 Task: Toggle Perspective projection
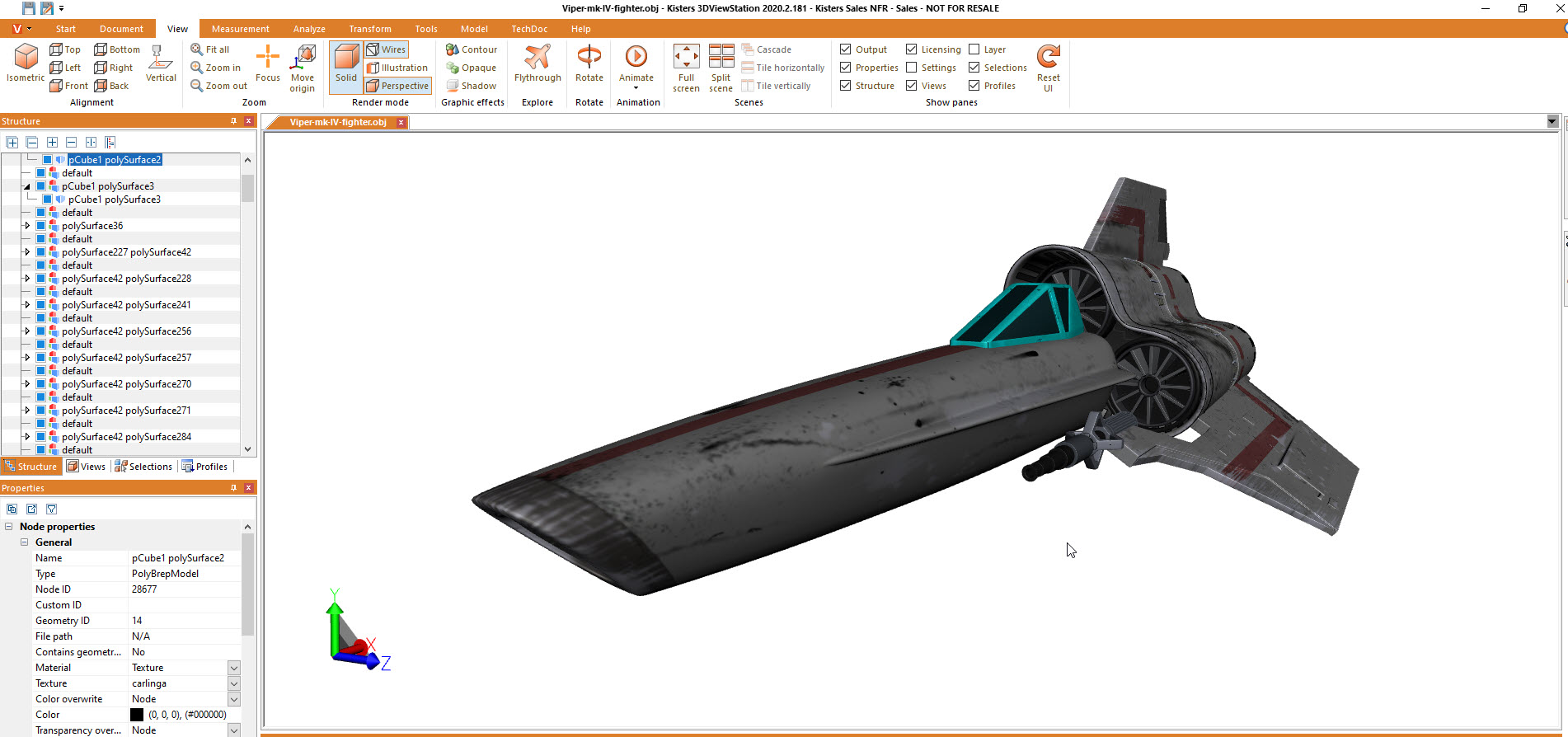pyautogui.click(x=397, y=86)
